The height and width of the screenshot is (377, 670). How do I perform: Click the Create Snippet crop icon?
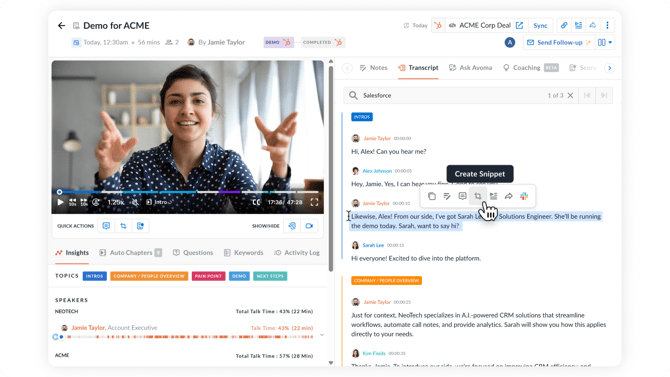point(478,196)
